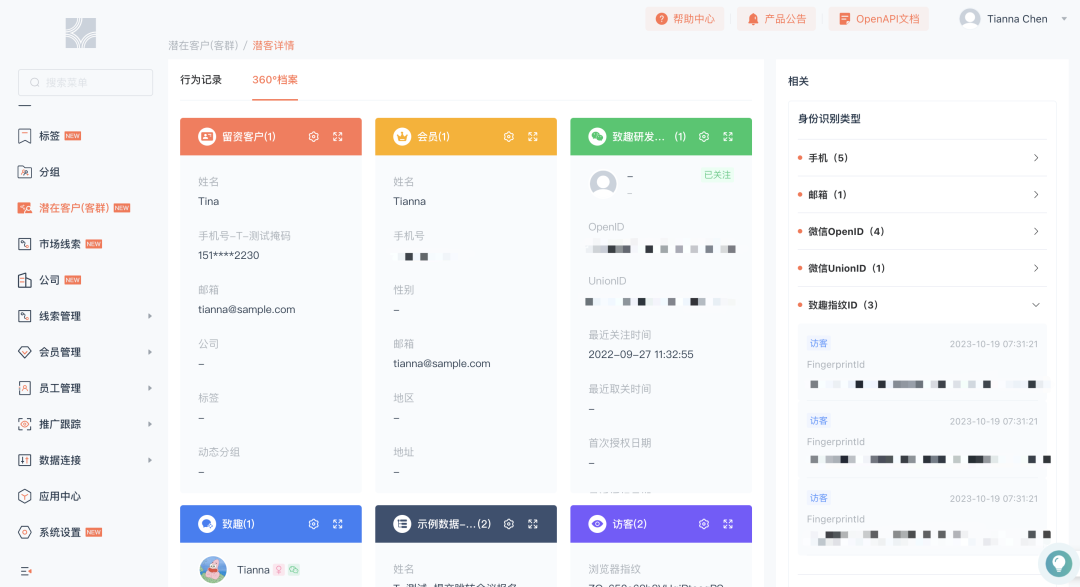This screenshot has width=1080, height=587.
Task: Expand fullscreen on blue 致趣 card
Action: click(338, 524)
